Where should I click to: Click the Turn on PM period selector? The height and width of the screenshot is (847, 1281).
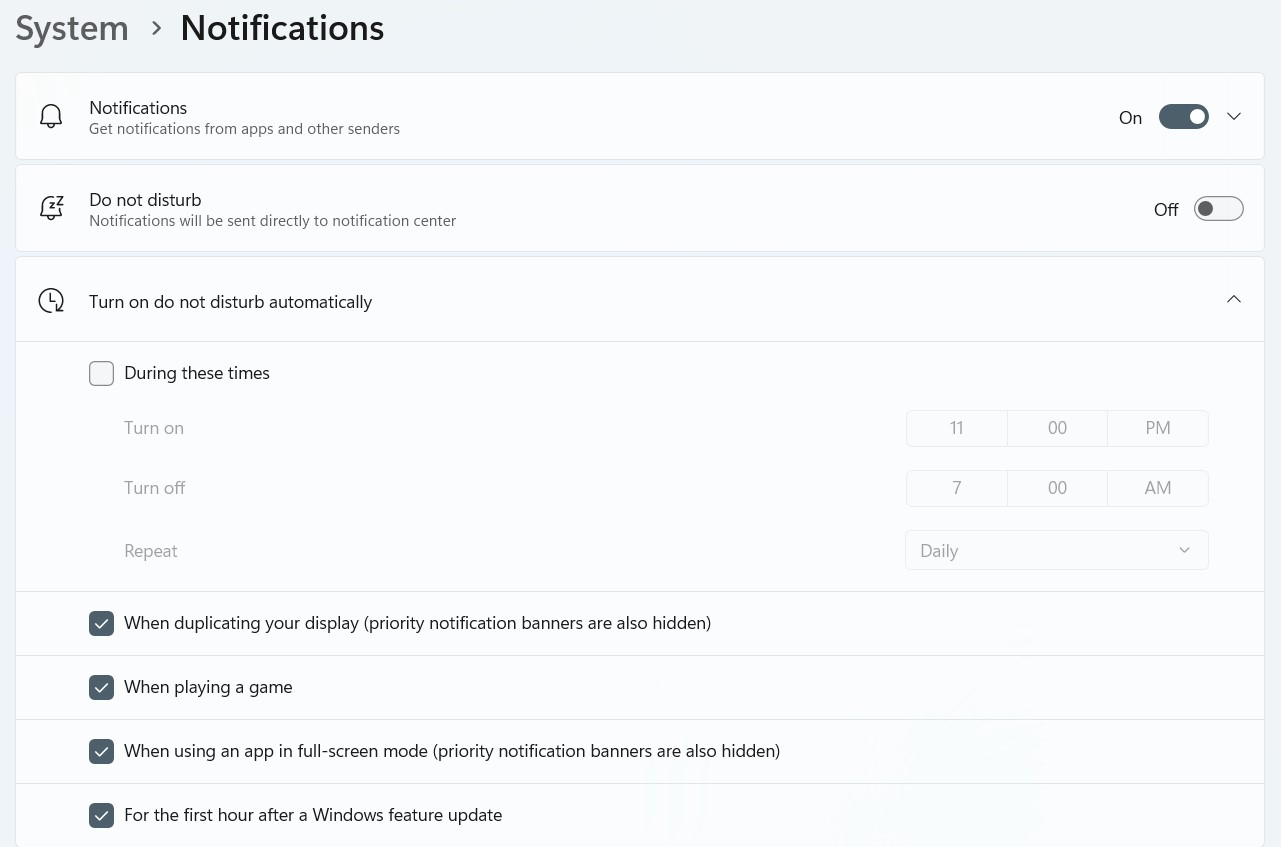coord(1157,428)
